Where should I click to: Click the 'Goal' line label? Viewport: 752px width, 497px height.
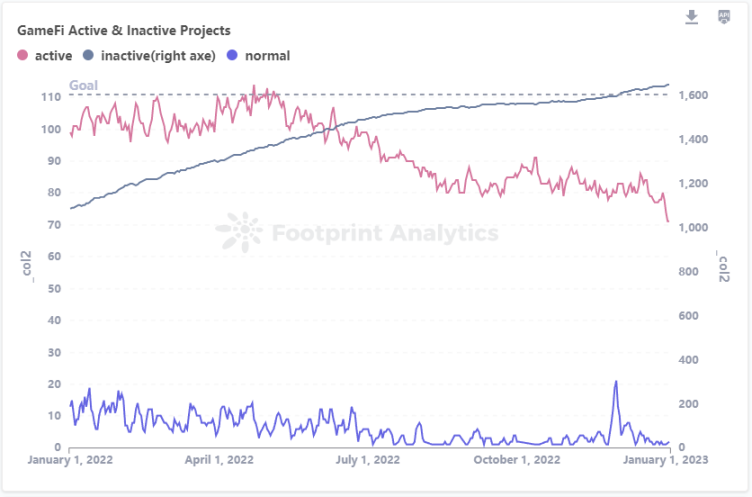(x=83, y=86)
